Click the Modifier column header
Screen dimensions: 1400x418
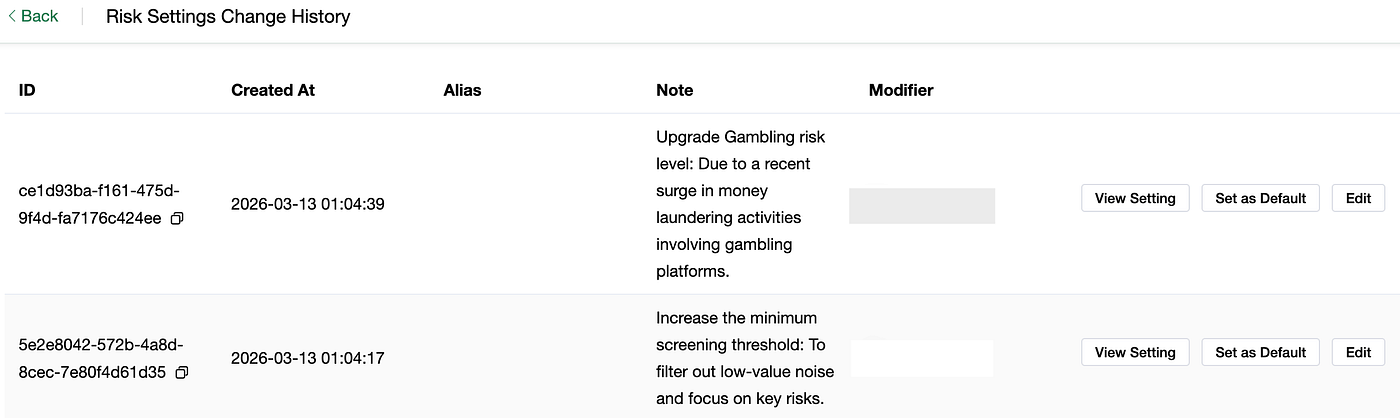[901, 90]
